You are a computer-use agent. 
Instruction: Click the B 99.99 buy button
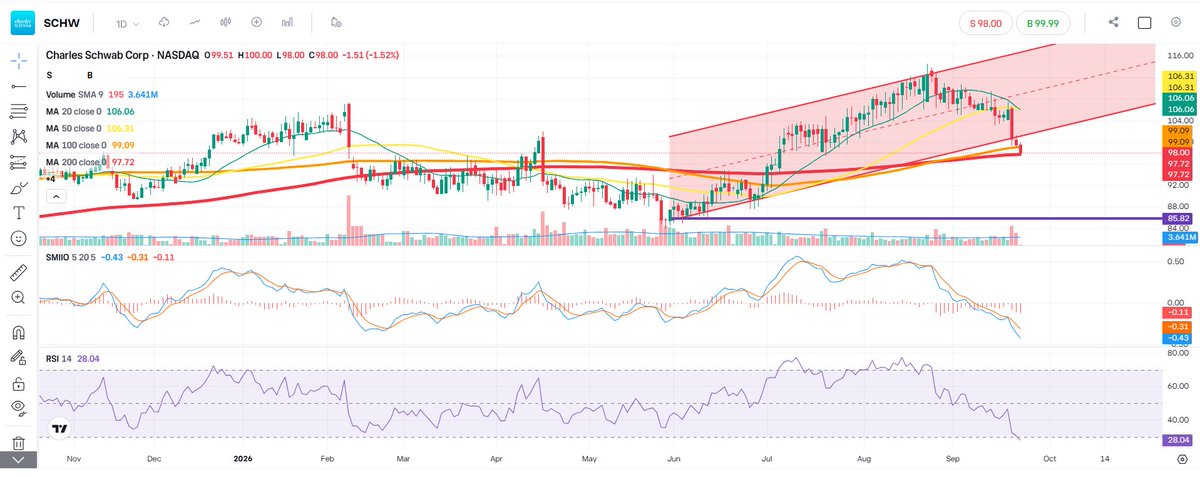pos(1042,22)
